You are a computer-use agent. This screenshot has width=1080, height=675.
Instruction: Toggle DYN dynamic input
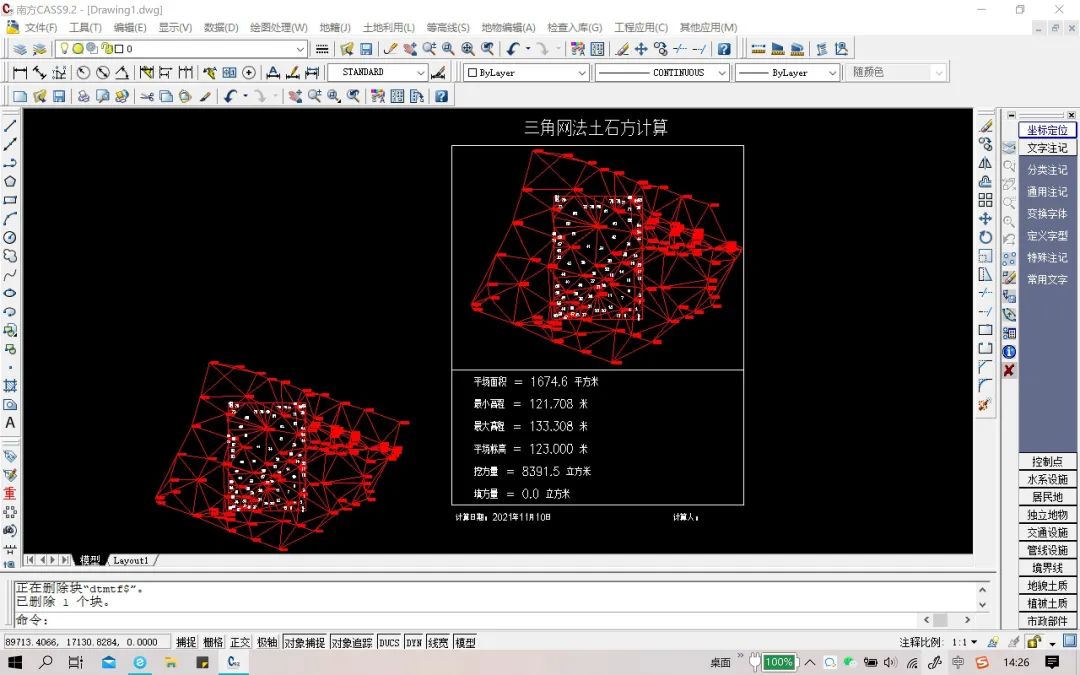point(414,643)
